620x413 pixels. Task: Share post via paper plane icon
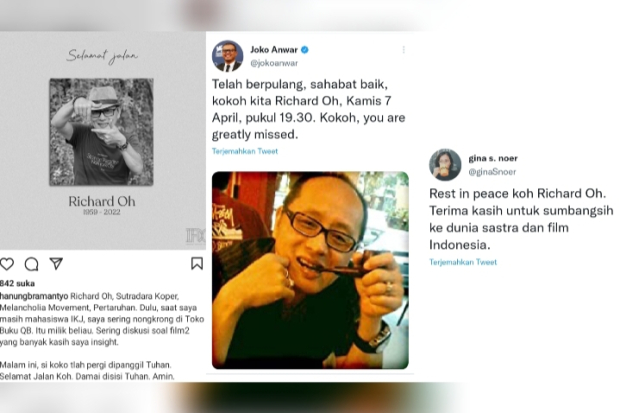click(56, 263)
